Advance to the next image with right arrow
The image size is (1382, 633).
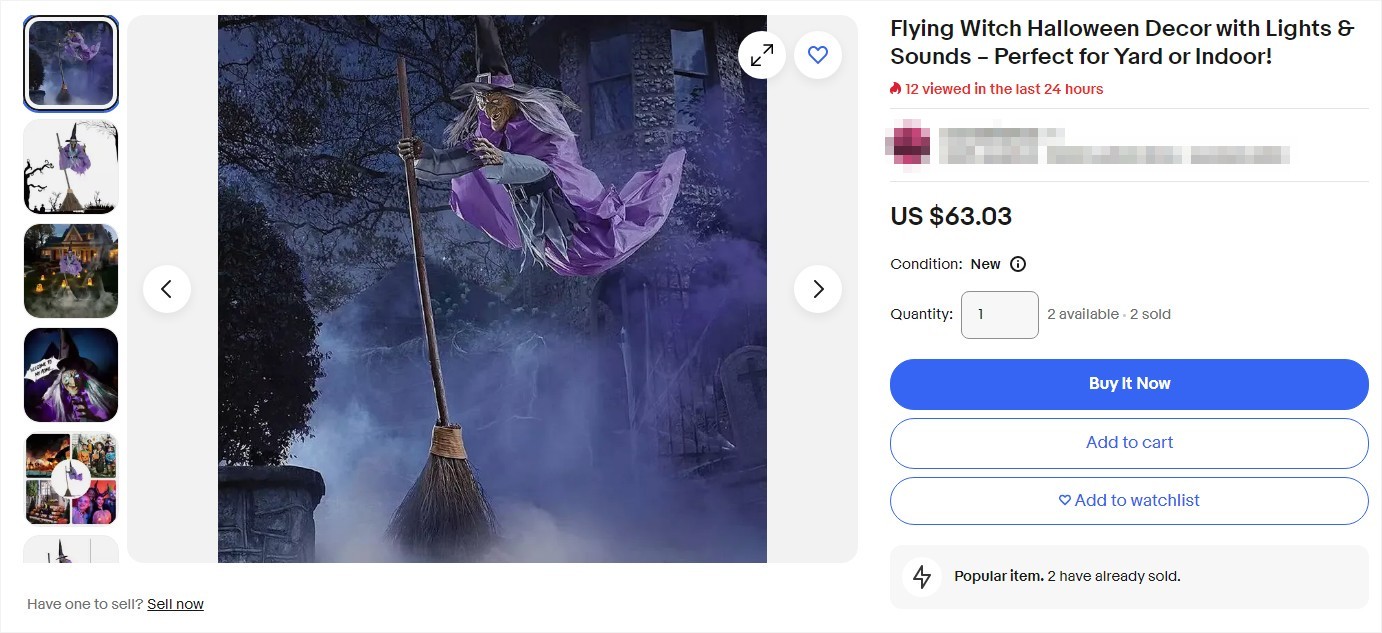tap(818, 289)
